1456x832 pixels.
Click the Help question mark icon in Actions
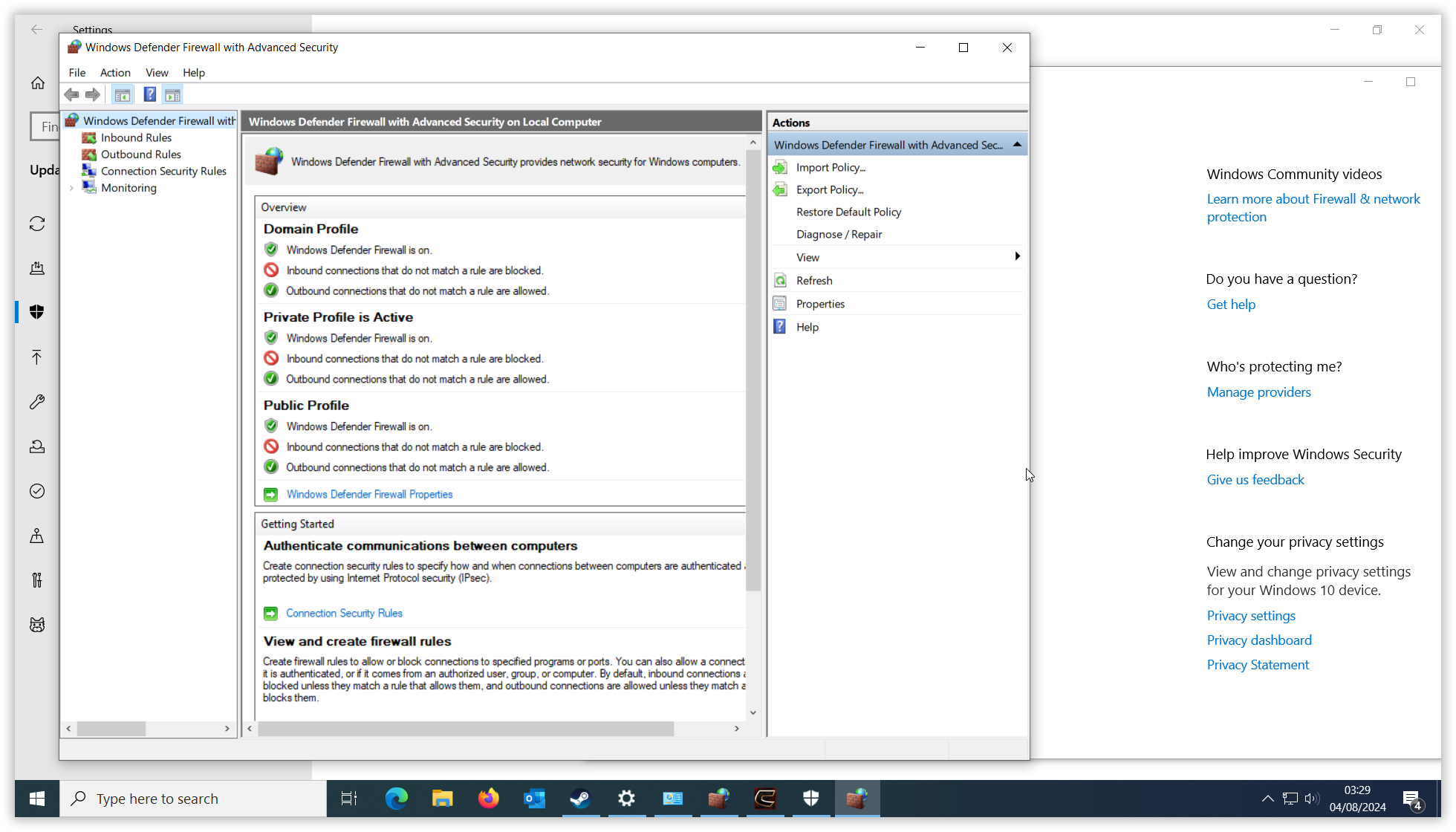[780, 326]
